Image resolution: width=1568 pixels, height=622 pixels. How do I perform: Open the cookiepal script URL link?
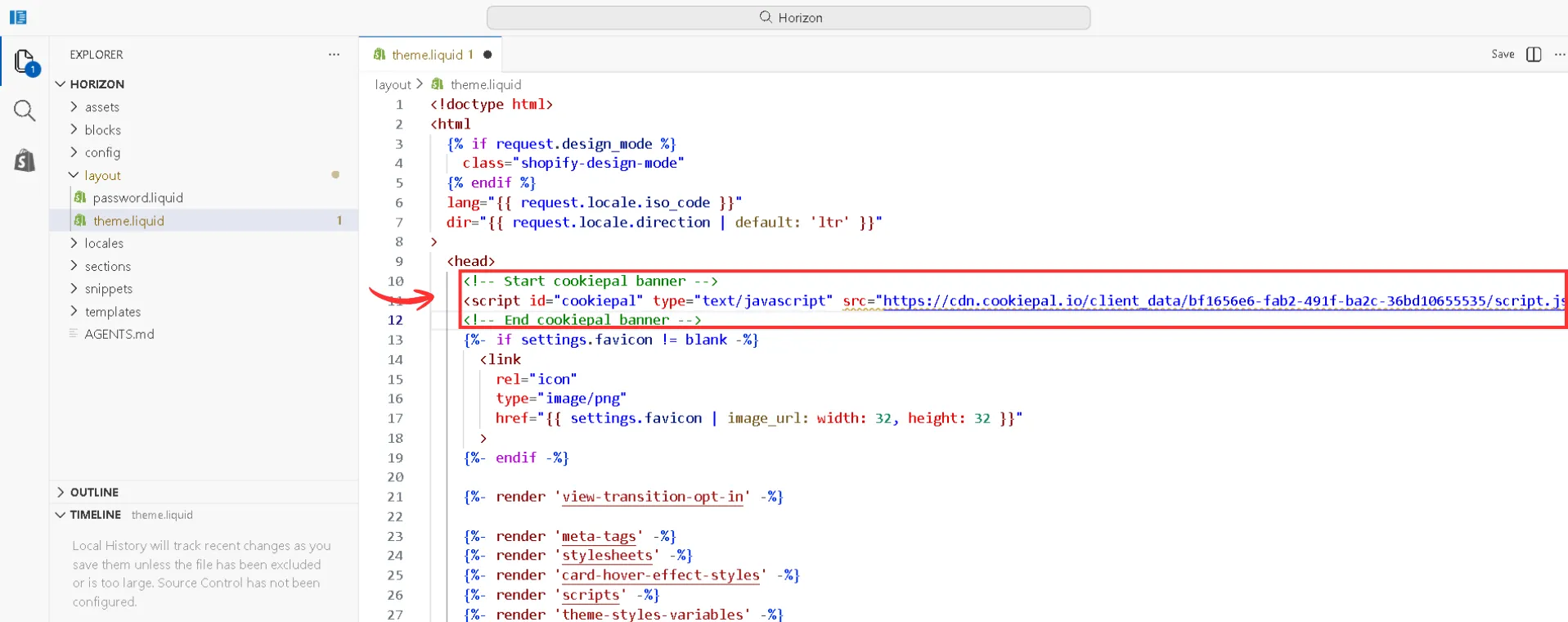click(x=1224, y=300)
